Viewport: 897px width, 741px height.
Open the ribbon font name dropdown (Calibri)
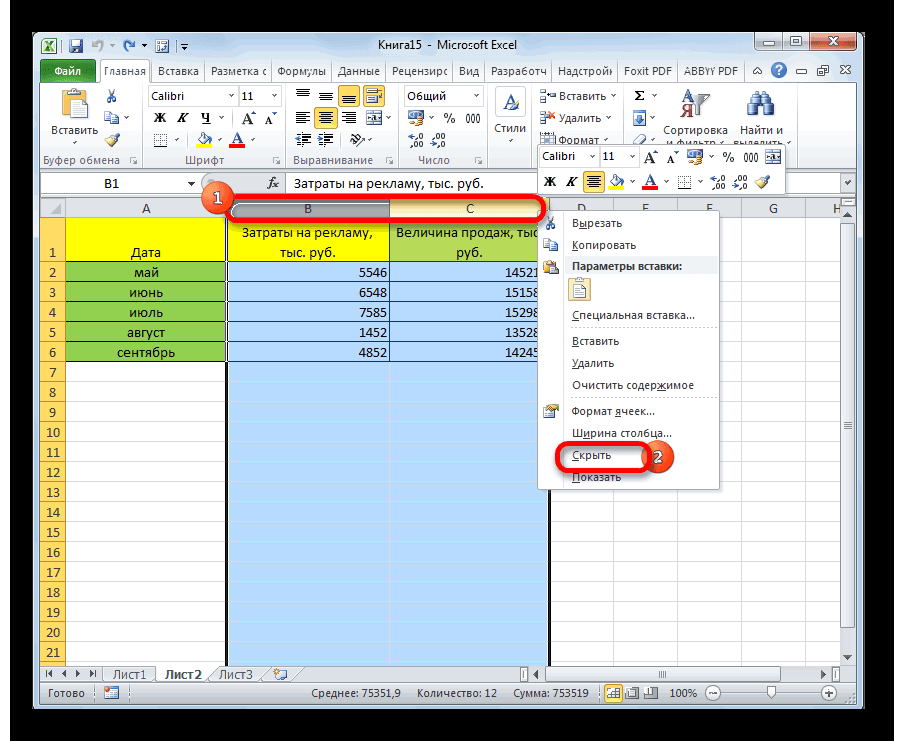point(229,96)
